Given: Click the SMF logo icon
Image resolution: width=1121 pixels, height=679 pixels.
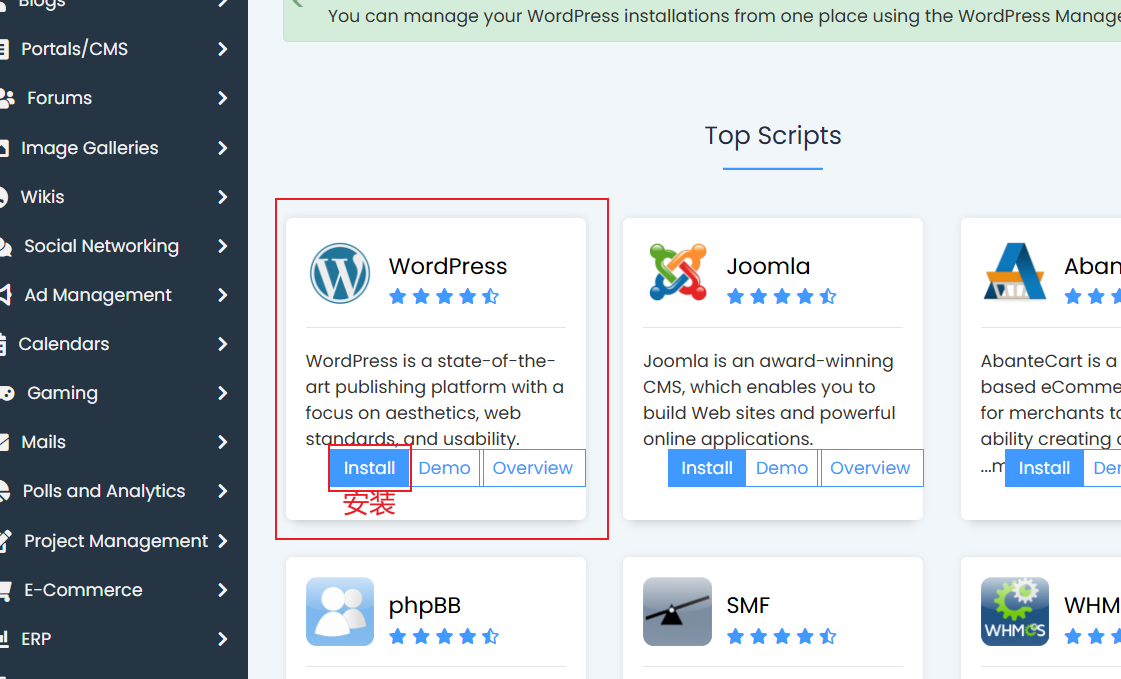Looking at the screenshot, I should pos(677,611).
